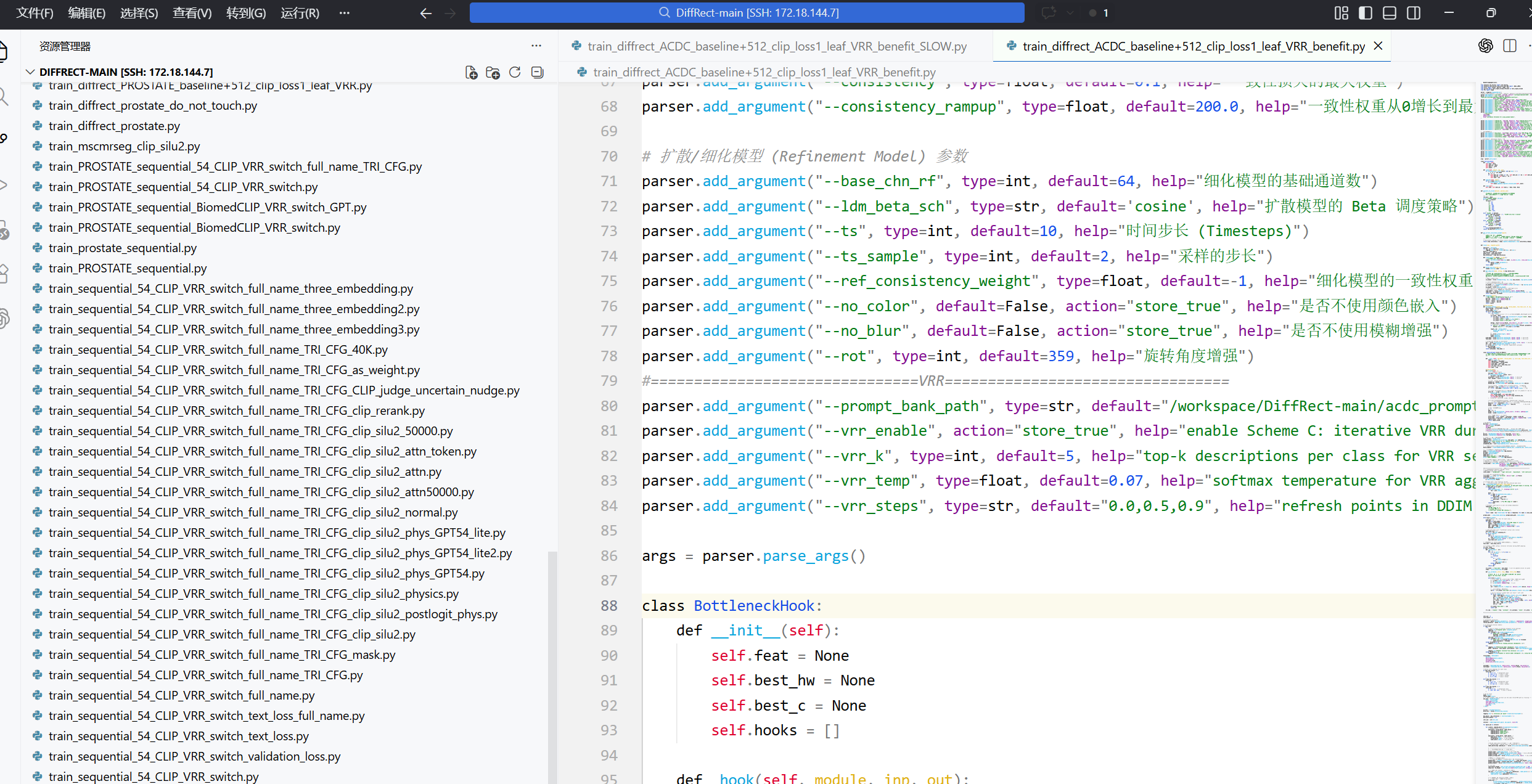The width and height of the screenshot is (1532, 784).
Task: Open train_mscmrseg_clip_silu2.py
Action: tap(124, 146)
